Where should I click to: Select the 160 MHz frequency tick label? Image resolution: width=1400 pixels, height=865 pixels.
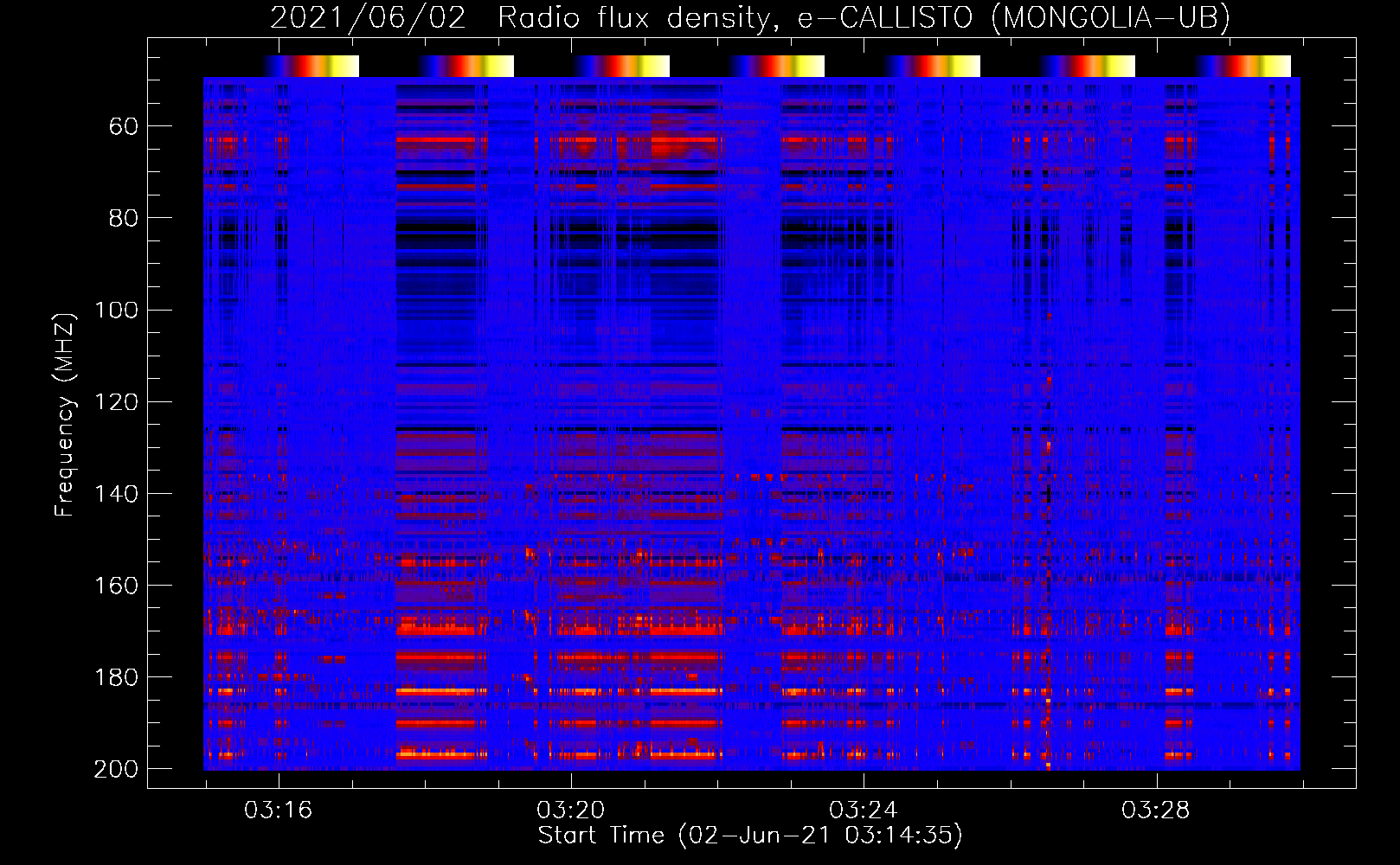[116, 586]
